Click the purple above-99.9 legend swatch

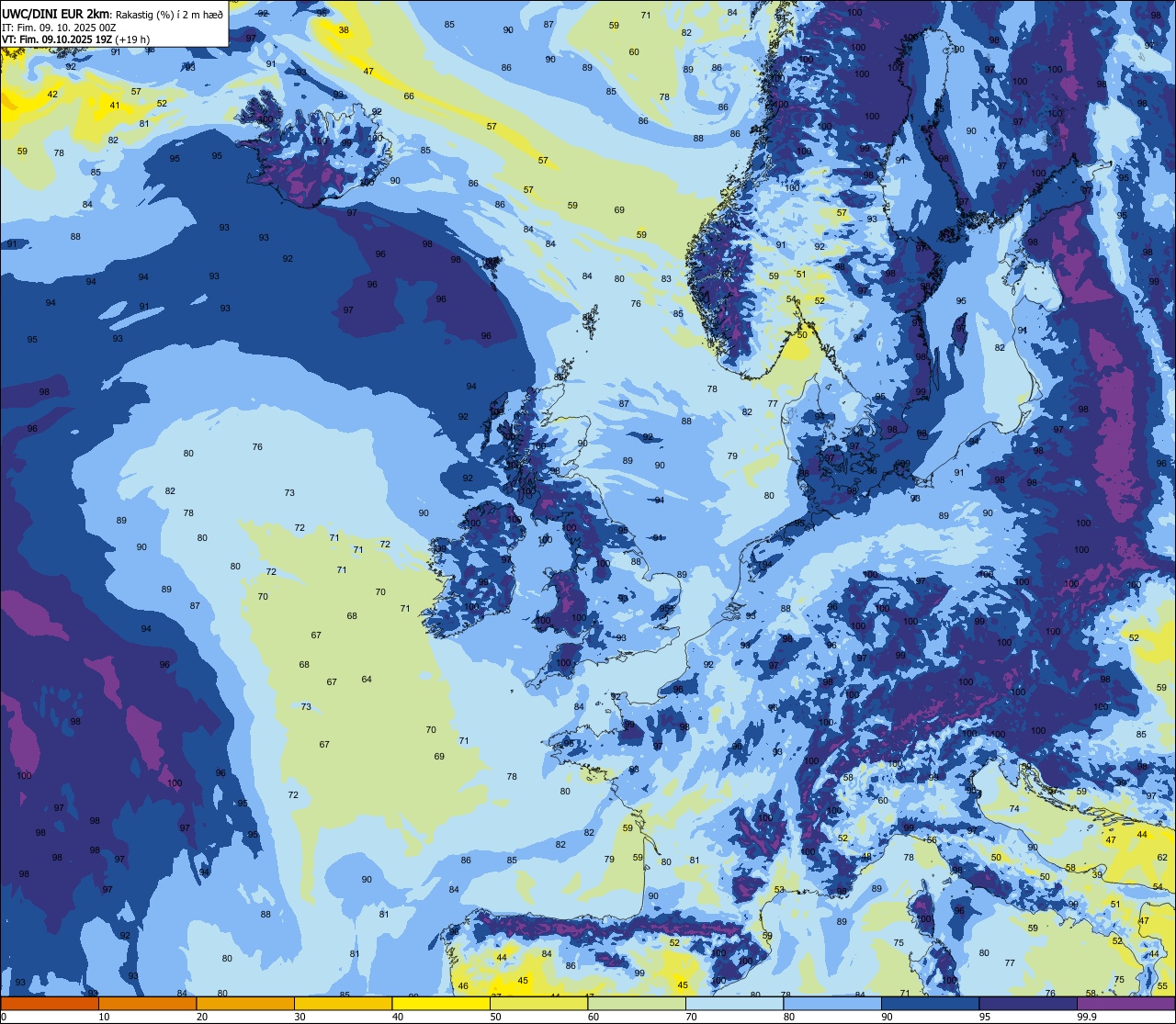point(1126,1004)
